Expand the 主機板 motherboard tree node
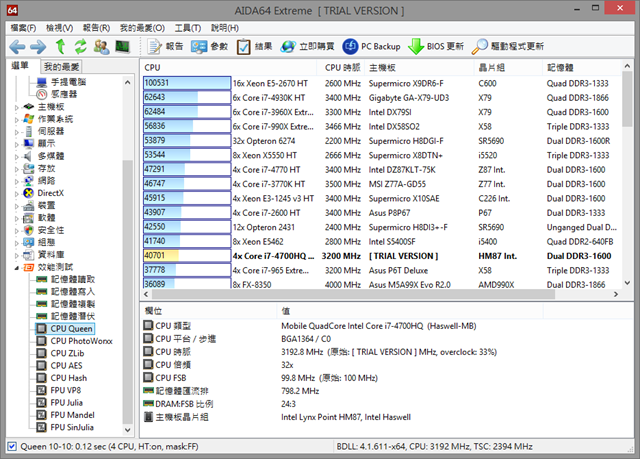This screenshot has width=640, height=459. [x=16, y=108]
